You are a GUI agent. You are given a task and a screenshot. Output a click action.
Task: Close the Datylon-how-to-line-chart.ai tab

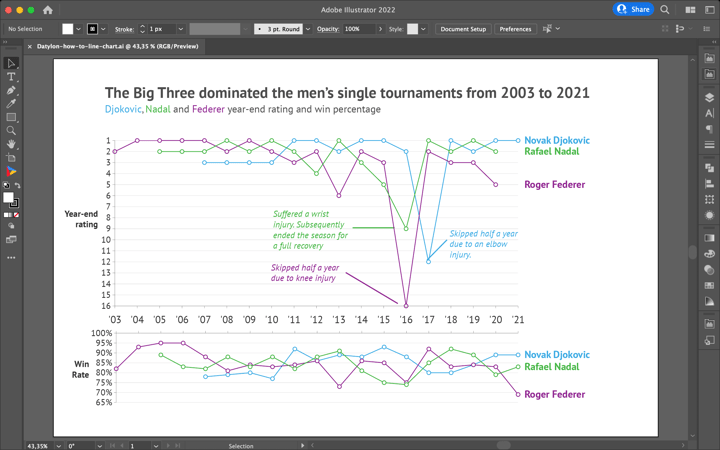(30, 46)
